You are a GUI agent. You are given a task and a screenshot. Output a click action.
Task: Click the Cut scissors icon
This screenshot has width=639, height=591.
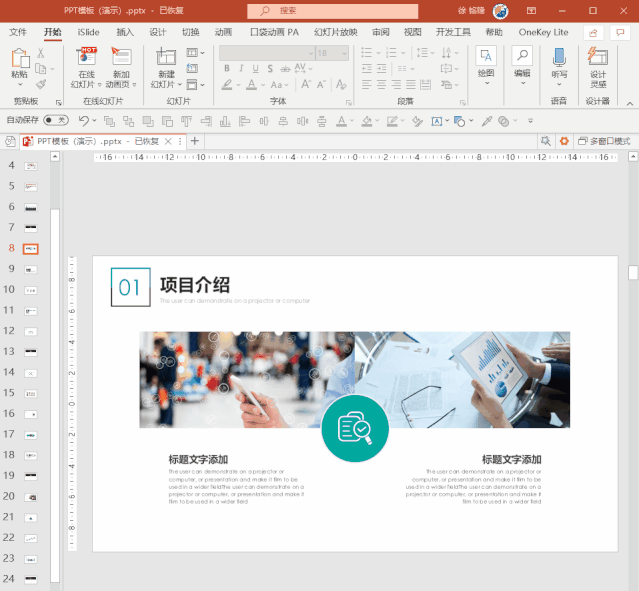[40, 53]
